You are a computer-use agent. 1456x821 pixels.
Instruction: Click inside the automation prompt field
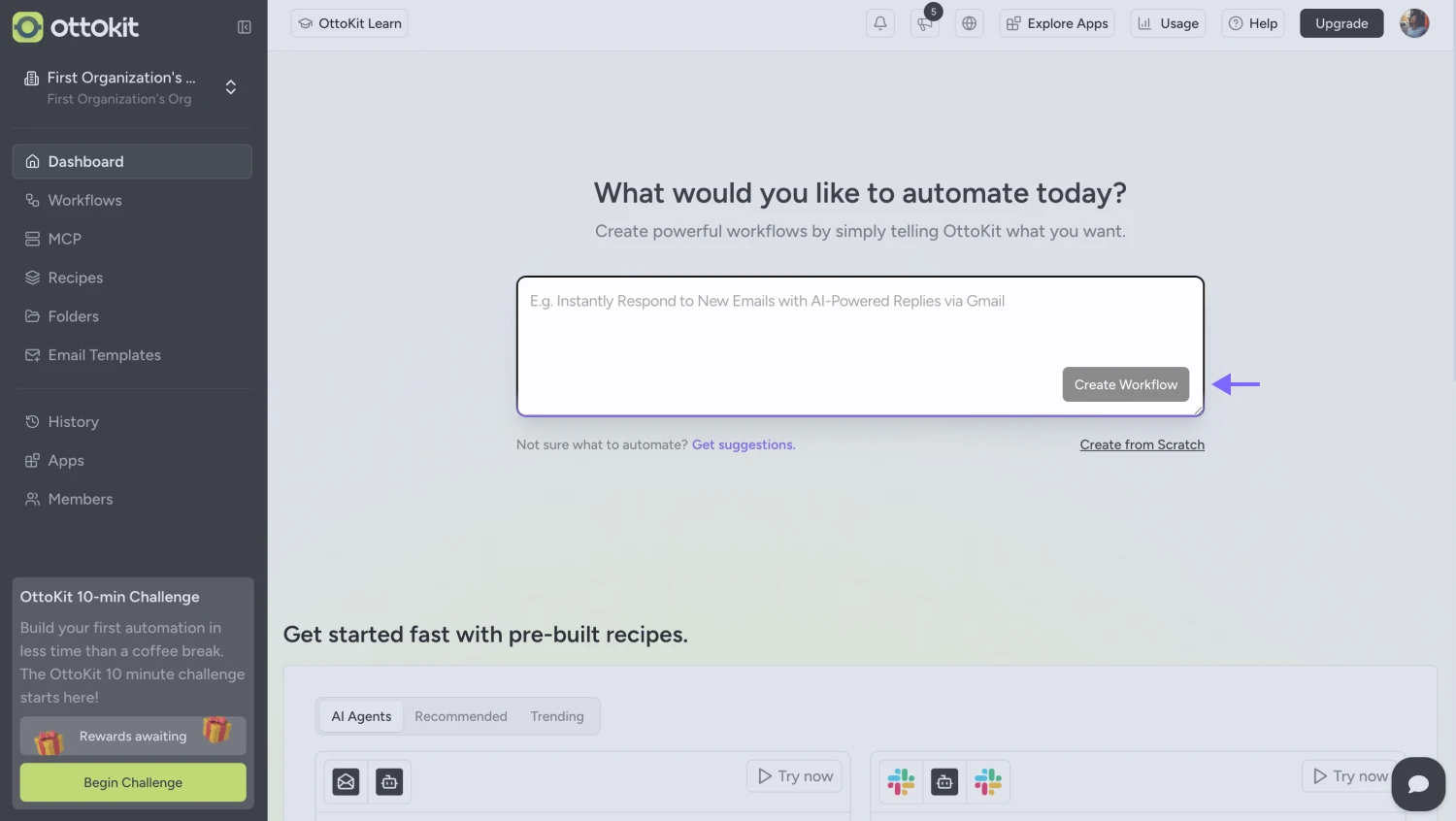860,330
